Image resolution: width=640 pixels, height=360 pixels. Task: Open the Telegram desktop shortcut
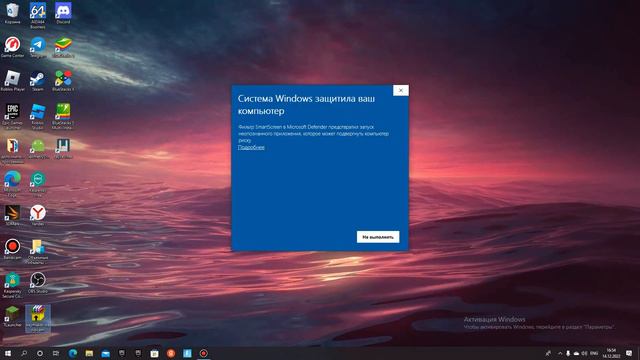(x=38, y=47)
